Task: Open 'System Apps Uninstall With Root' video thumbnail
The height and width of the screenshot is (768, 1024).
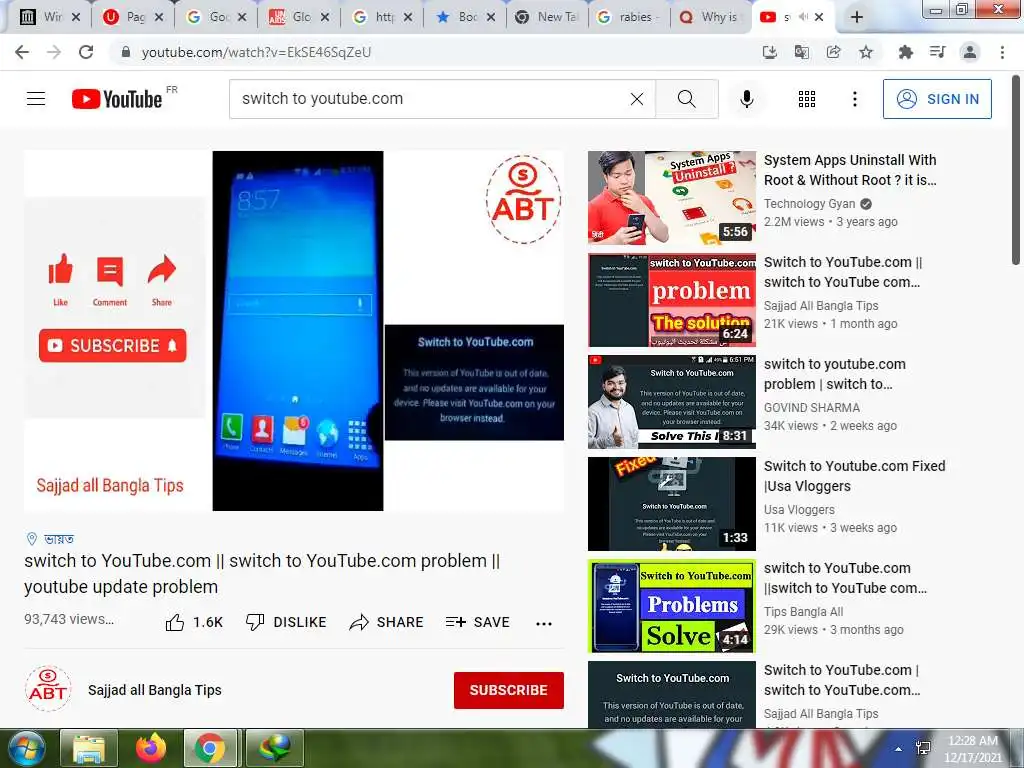Action: tap(672, 198)
